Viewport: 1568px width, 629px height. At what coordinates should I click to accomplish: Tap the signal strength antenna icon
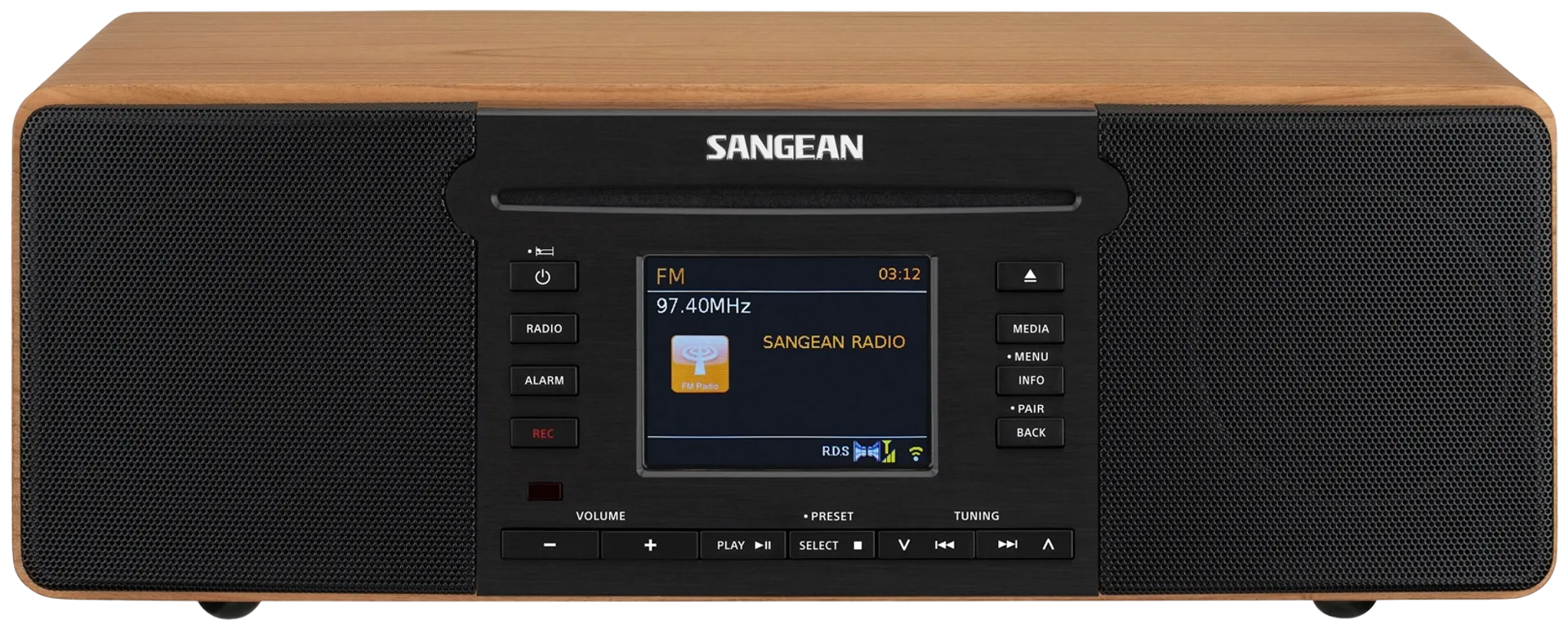tap(889, 451)
